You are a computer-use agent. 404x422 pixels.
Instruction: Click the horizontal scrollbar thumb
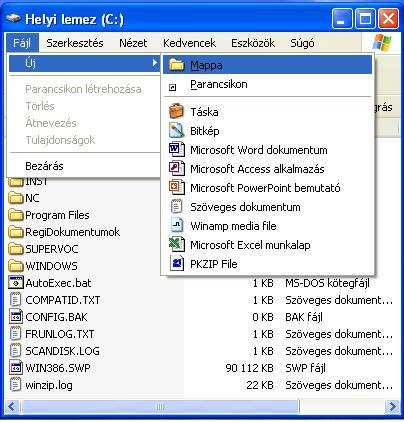(160, 406)
